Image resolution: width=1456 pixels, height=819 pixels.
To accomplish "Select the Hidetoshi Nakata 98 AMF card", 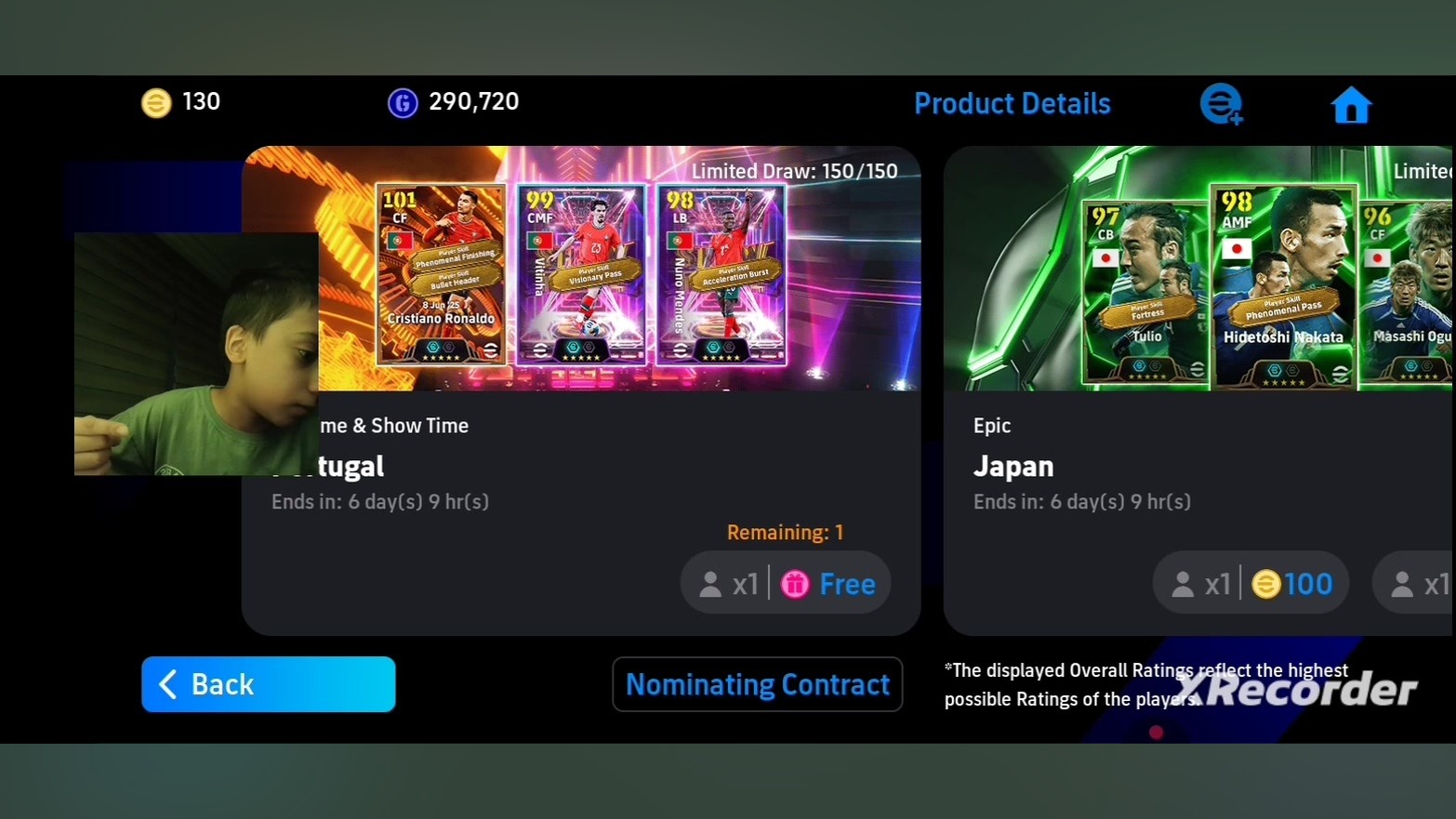I will click(1284, 285).
